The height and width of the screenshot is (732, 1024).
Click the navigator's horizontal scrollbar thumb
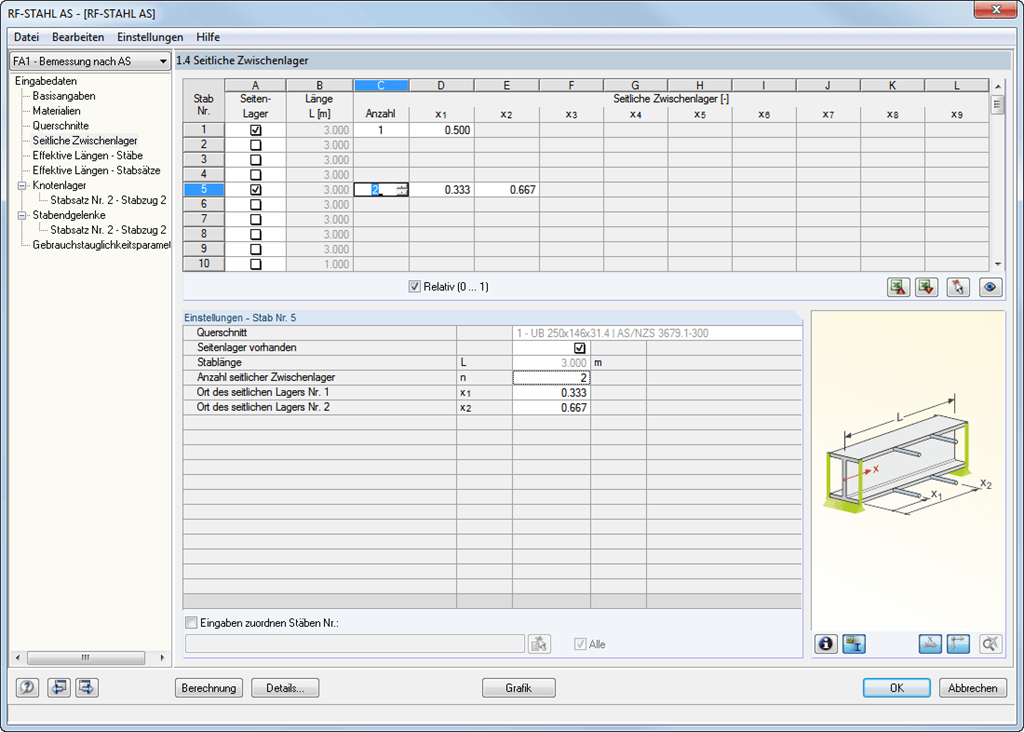click(86, 658)
